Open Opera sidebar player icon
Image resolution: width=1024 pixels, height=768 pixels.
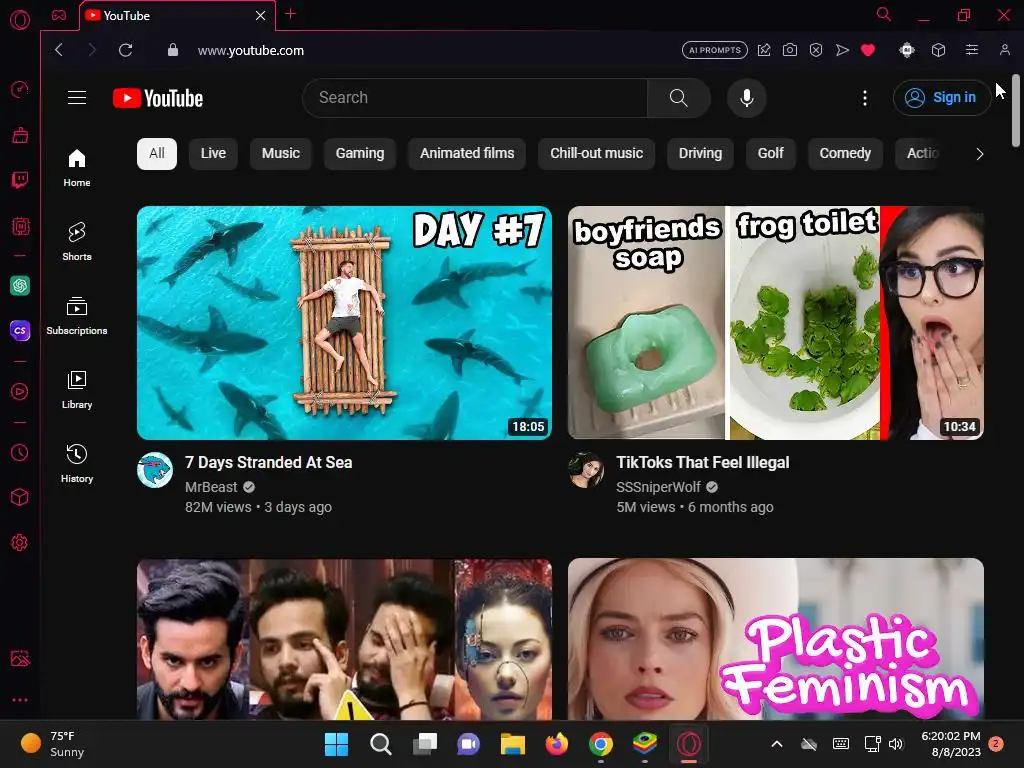[20, 391]
